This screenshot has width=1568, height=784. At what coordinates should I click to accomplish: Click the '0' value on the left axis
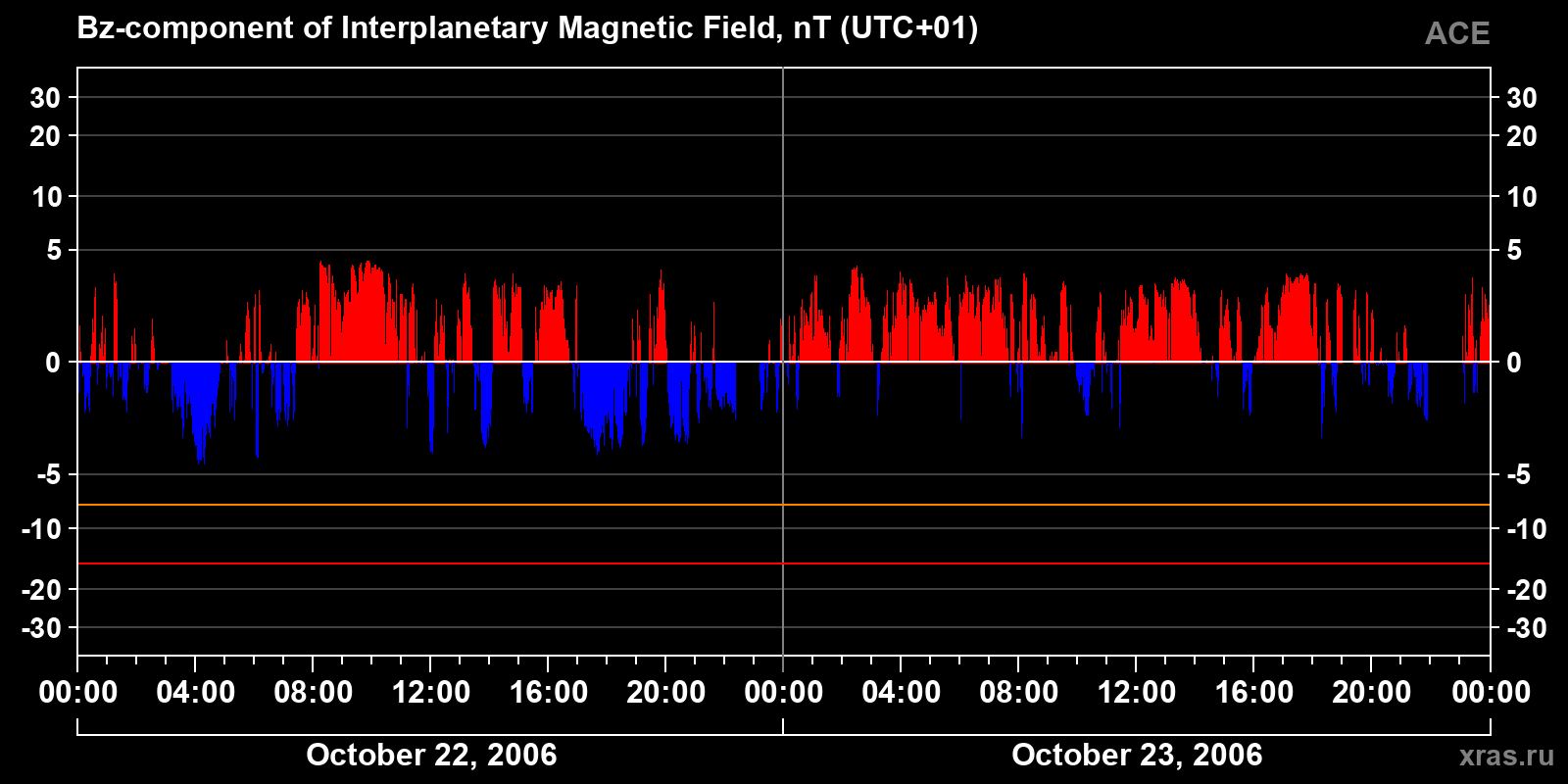coord(54,363)
